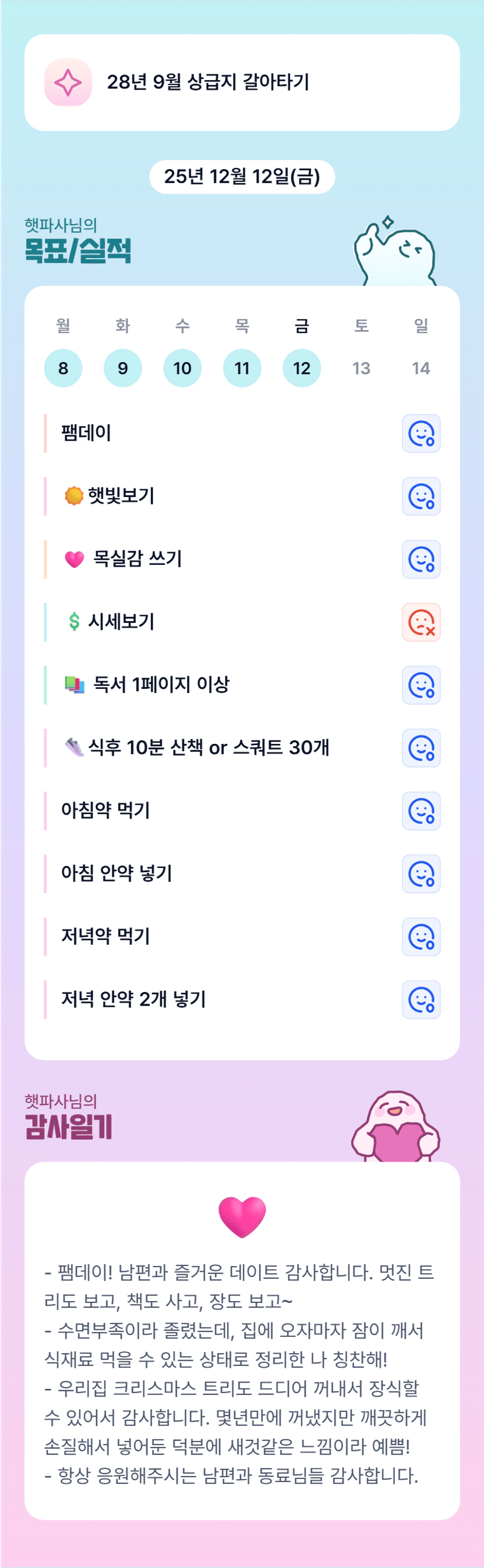Click the gratitude diary text entry
The height and width of the screenshot is (1568, 484).
[239, 1373]
